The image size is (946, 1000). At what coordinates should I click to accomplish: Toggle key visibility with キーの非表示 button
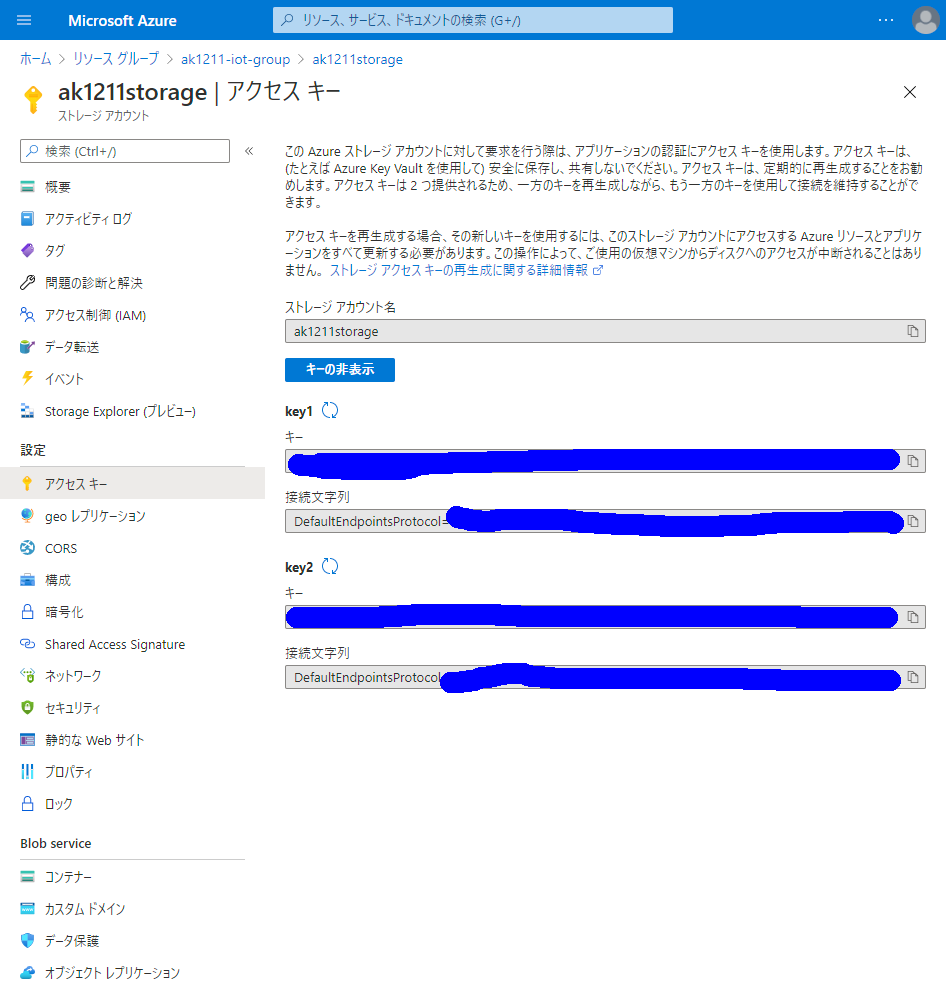[x=340, y=370]
